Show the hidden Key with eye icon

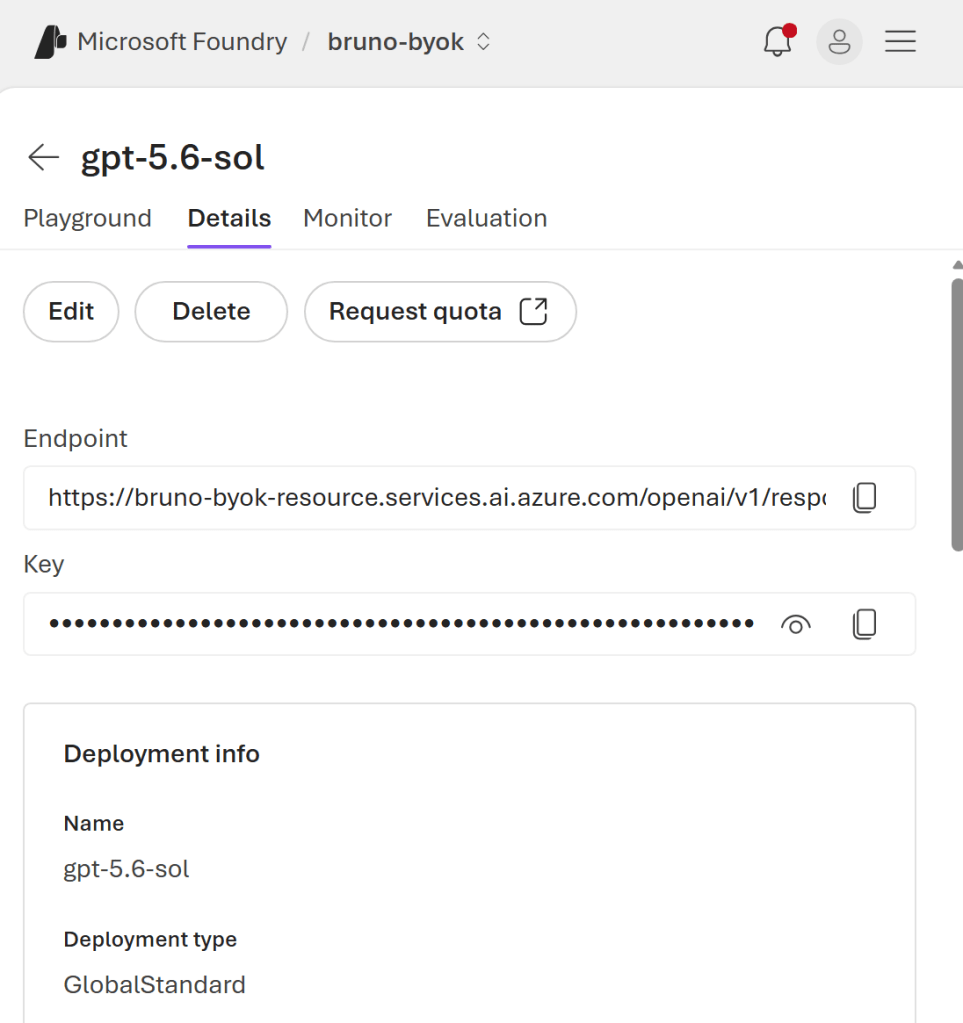click(795, 625)
